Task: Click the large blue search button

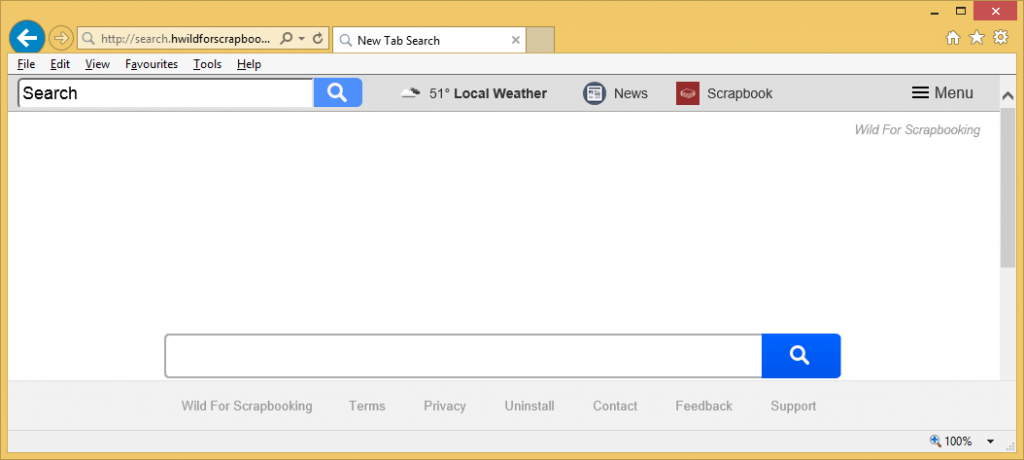Action: tap(801, 356)
